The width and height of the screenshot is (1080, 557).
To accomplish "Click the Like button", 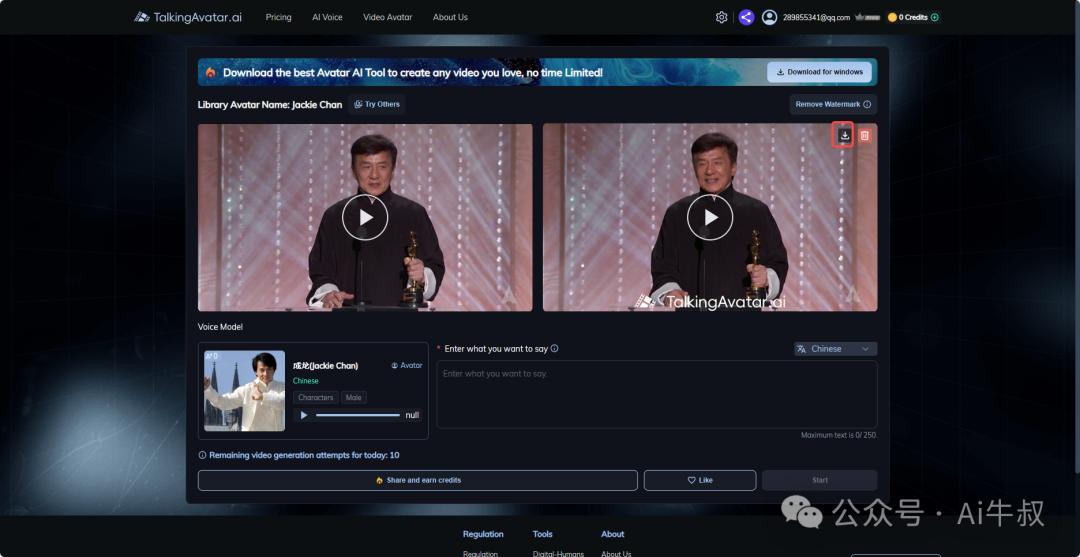I will pyautogui.click(x=700, y=481).
